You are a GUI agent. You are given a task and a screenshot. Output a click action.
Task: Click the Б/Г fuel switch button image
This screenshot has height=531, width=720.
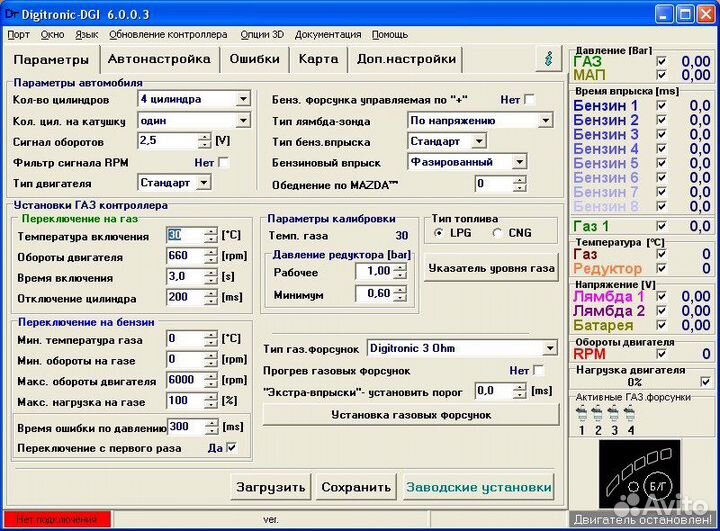(x=658, y=486)
